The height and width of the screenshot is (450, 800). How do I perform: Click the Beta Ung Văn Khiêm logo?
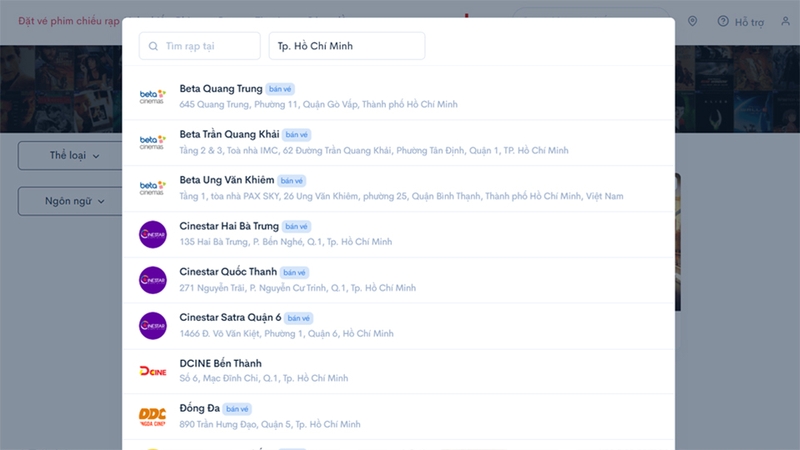pyautogui.click(x=153, y=188)
